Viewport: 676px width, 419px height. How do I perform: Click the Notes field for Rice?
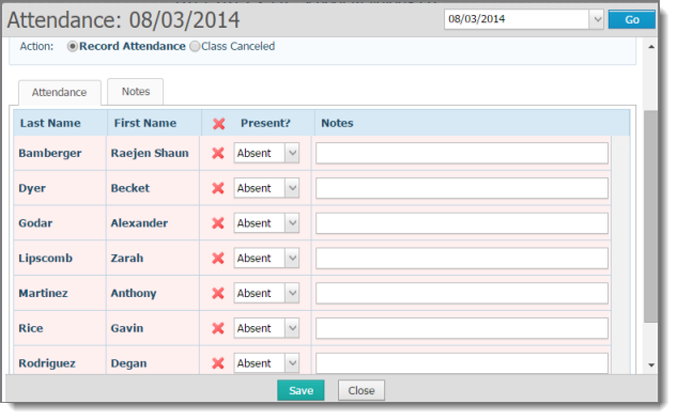tap(462, 328)
